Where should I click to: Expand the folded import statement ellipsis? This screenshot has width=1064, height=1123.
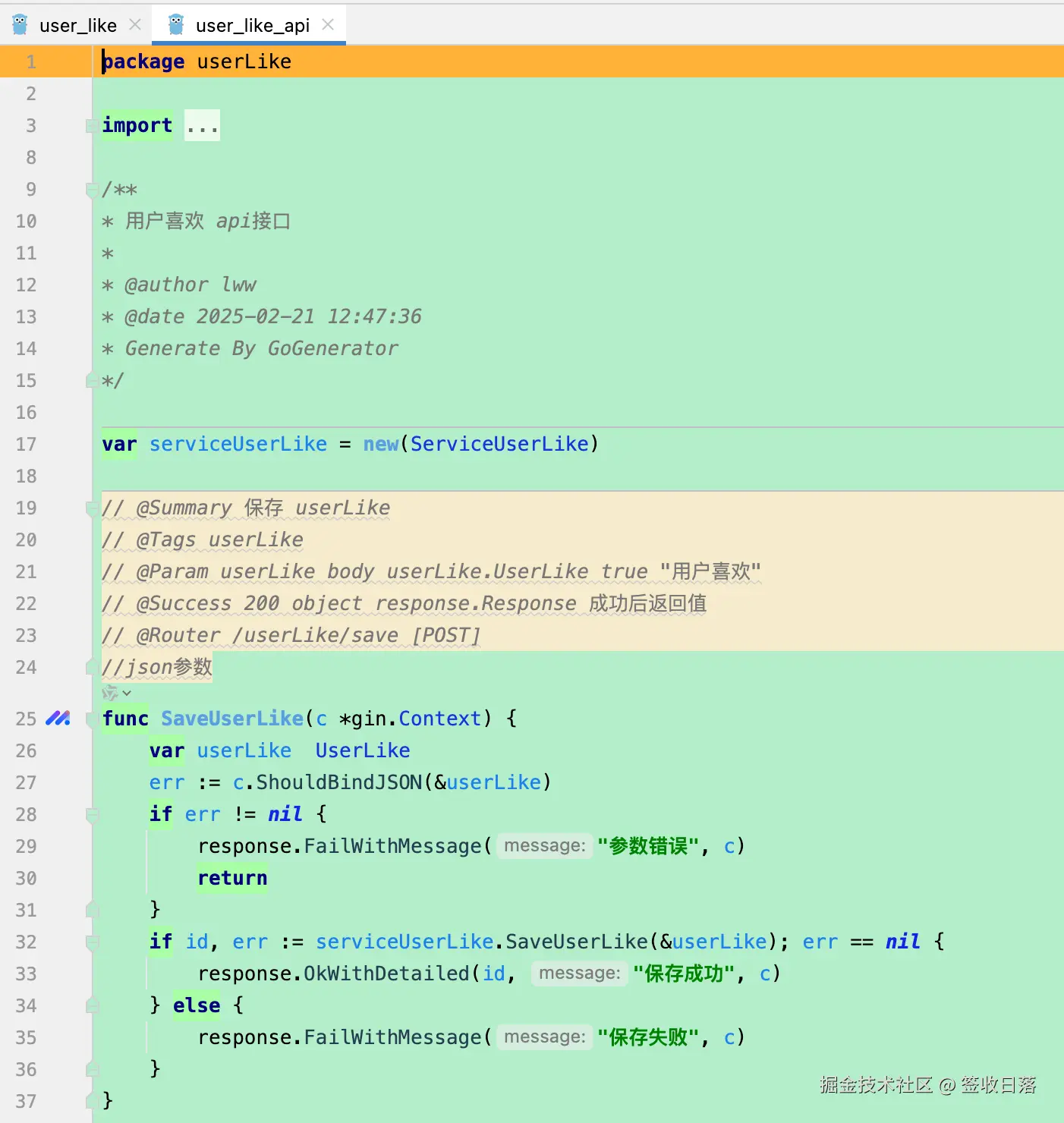click(201, 125)
